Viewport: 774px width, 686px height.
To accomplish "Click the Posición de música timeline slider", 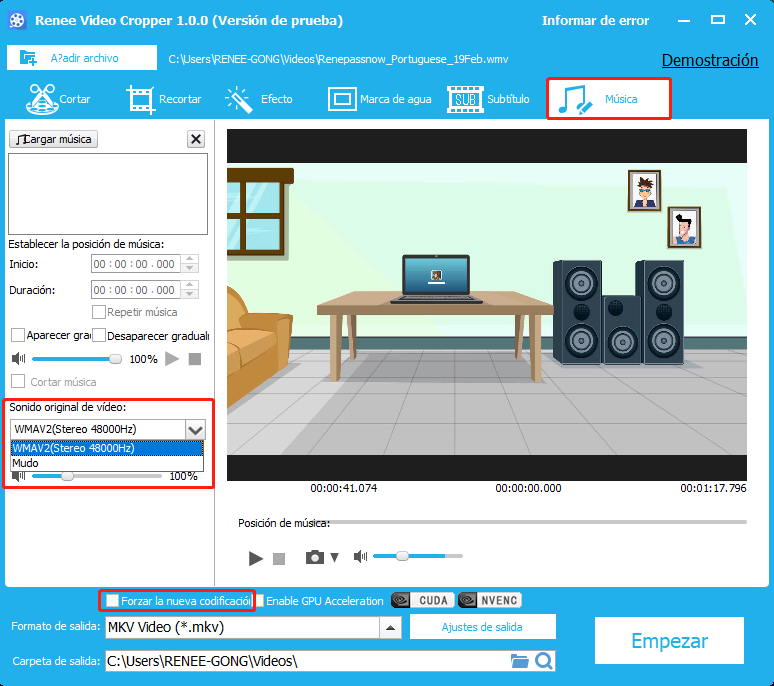I will pyautogui.click(x=538, y=522).
